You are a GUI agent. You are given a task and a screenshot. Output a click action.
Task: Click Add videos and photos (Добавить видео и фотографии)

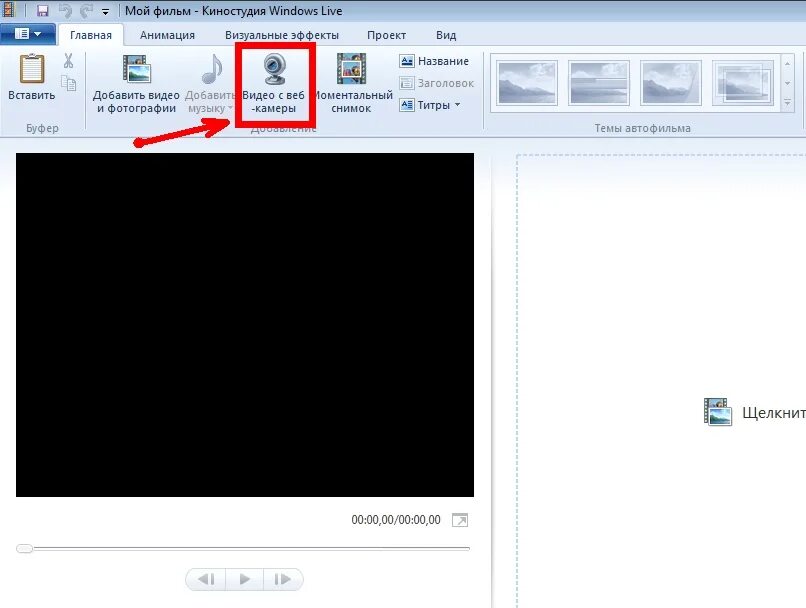pos(136,84)
